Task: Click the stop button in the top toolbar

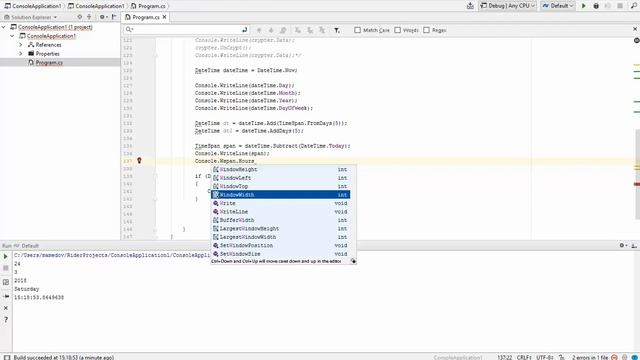Action: [x=620, y=6]
